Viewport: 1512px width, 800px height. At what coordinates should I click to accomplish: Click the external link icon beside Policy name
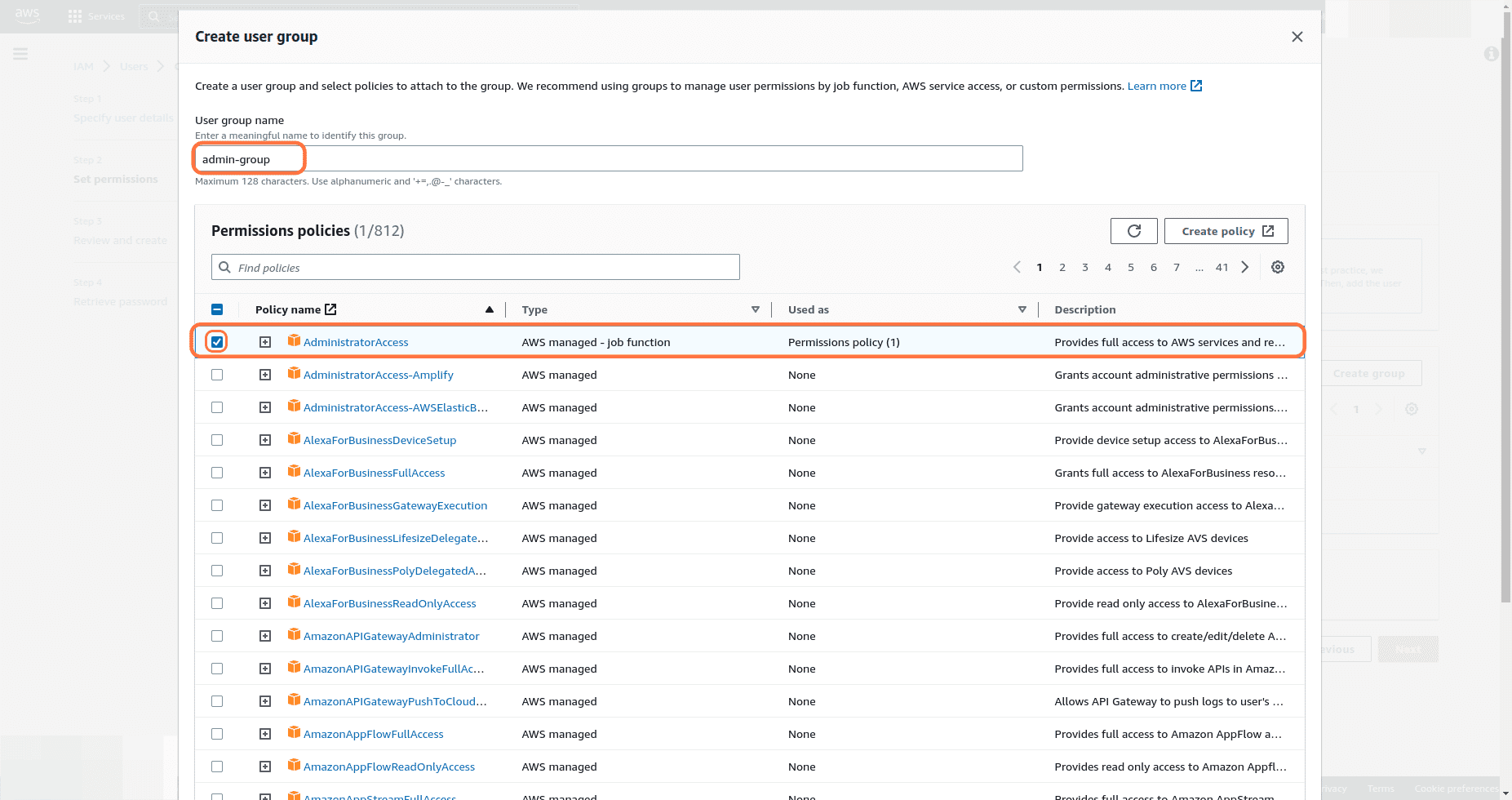tap(330, 309)
